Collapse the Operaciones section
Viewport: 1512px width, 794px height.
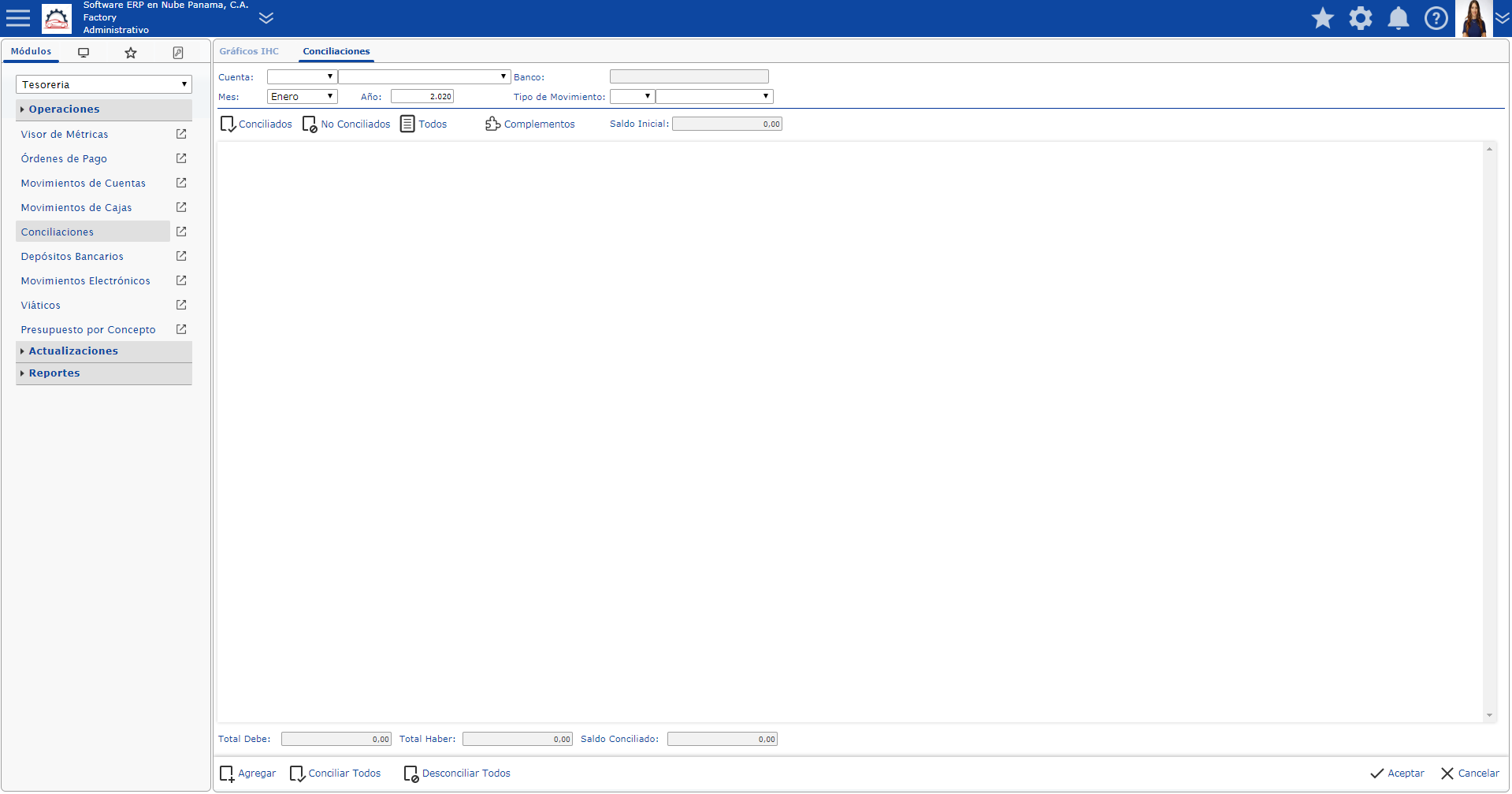(x=104, y=109)
